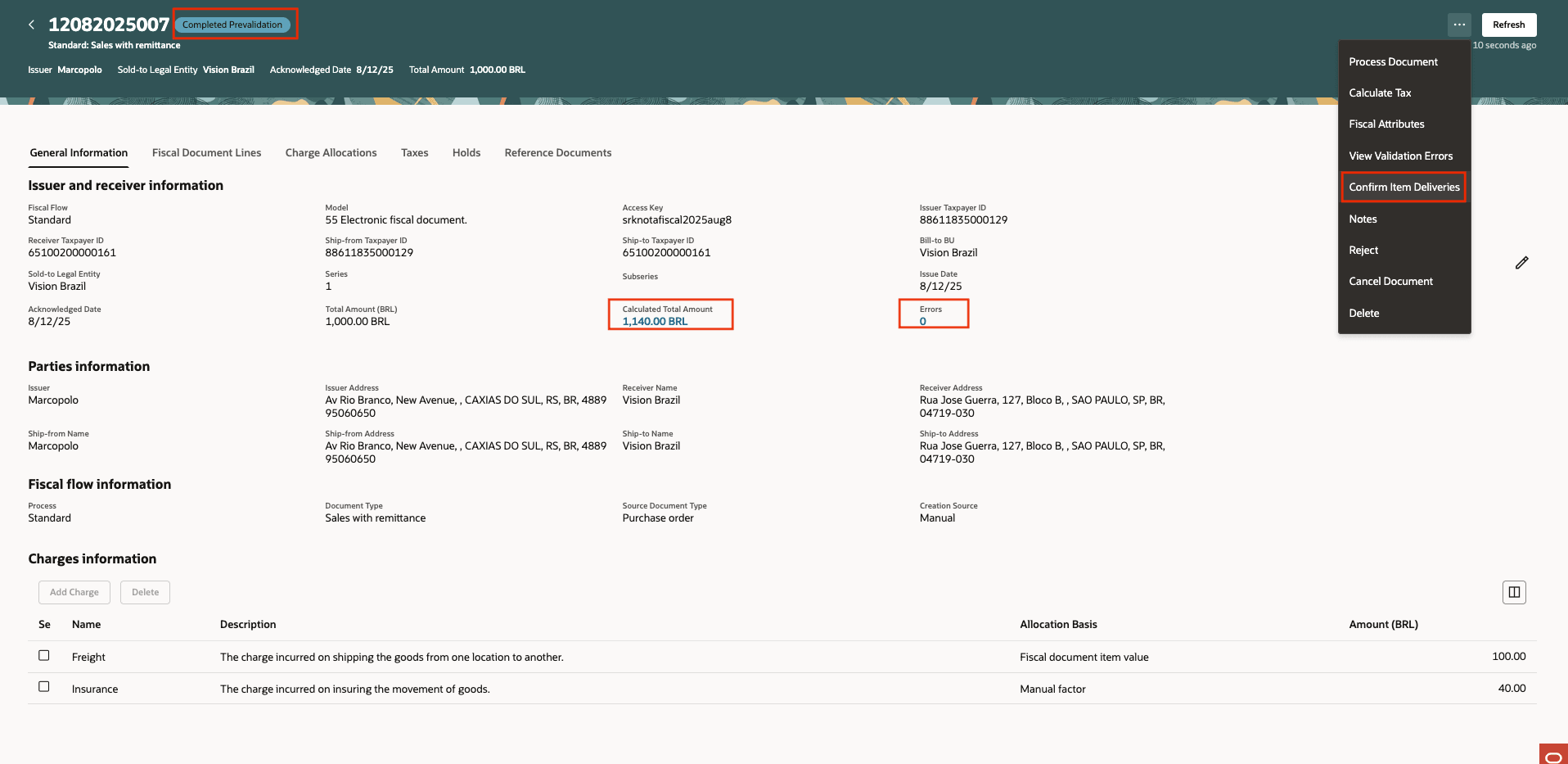Click the Insurance charge description text
The height and width of the screenshot is (764, 1568).
[354, 689]
